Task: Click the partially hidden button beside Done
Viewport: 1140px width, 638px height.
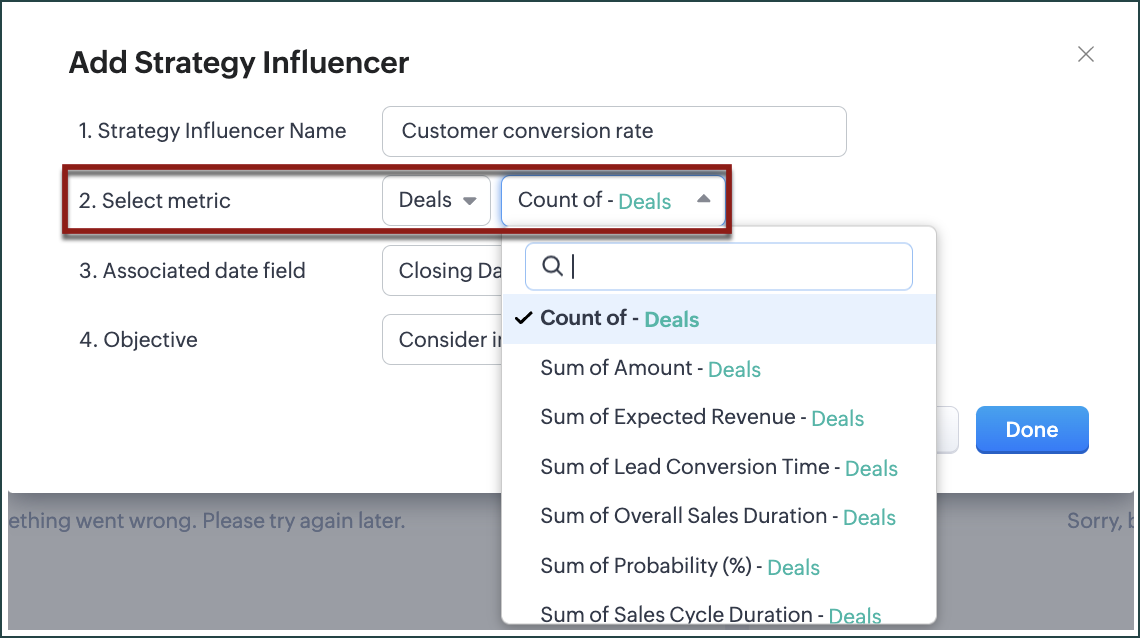Action: pyautogui.click(x=947, y=430)
